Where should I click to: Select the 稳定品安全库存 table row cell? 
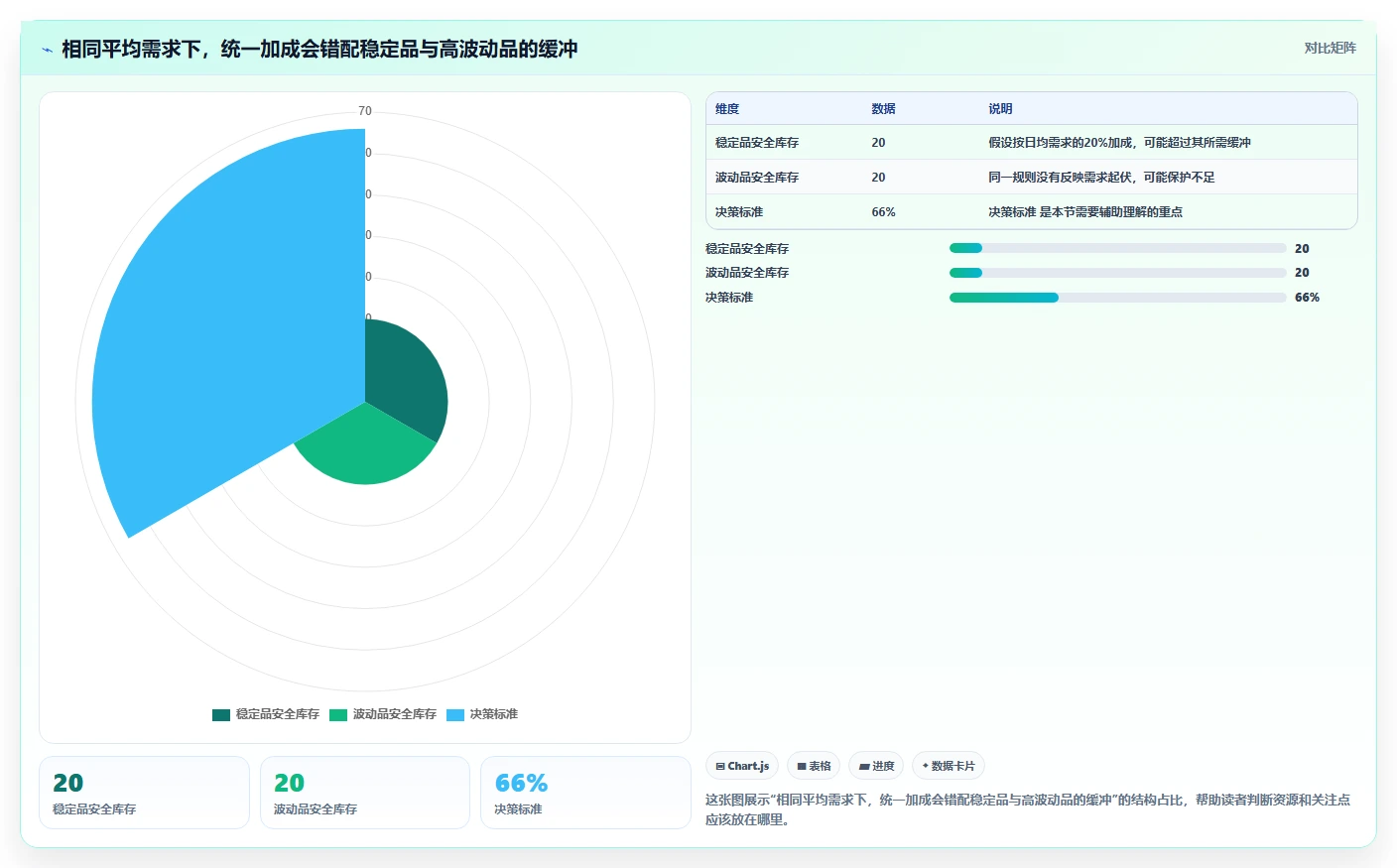(757, 143)
